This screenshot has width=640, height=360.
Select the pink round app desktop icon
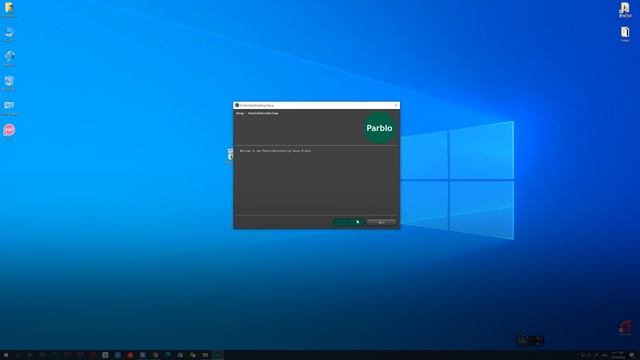9,131
